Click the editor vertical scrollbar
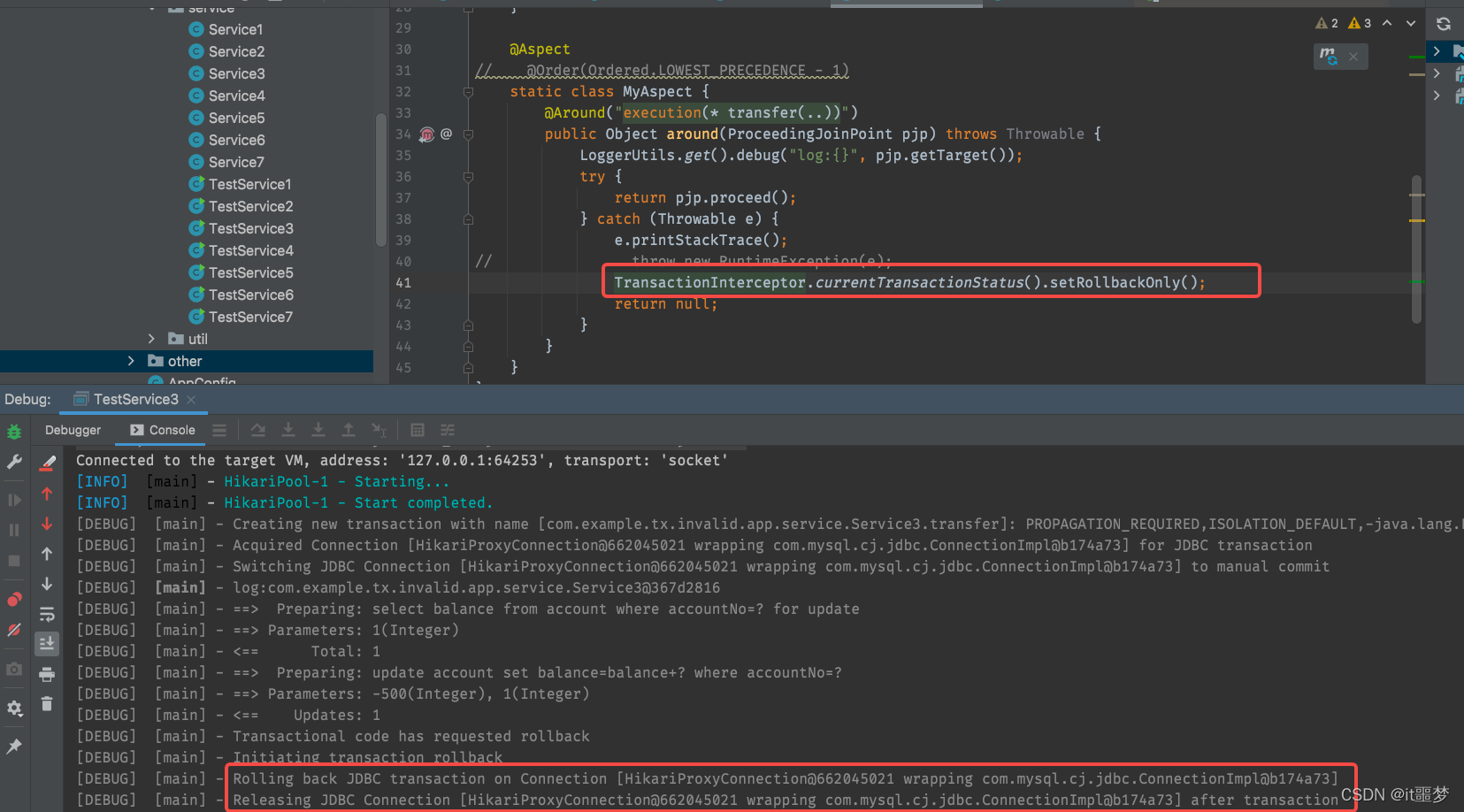1464x812 pixels. (x=1417, y=249)
